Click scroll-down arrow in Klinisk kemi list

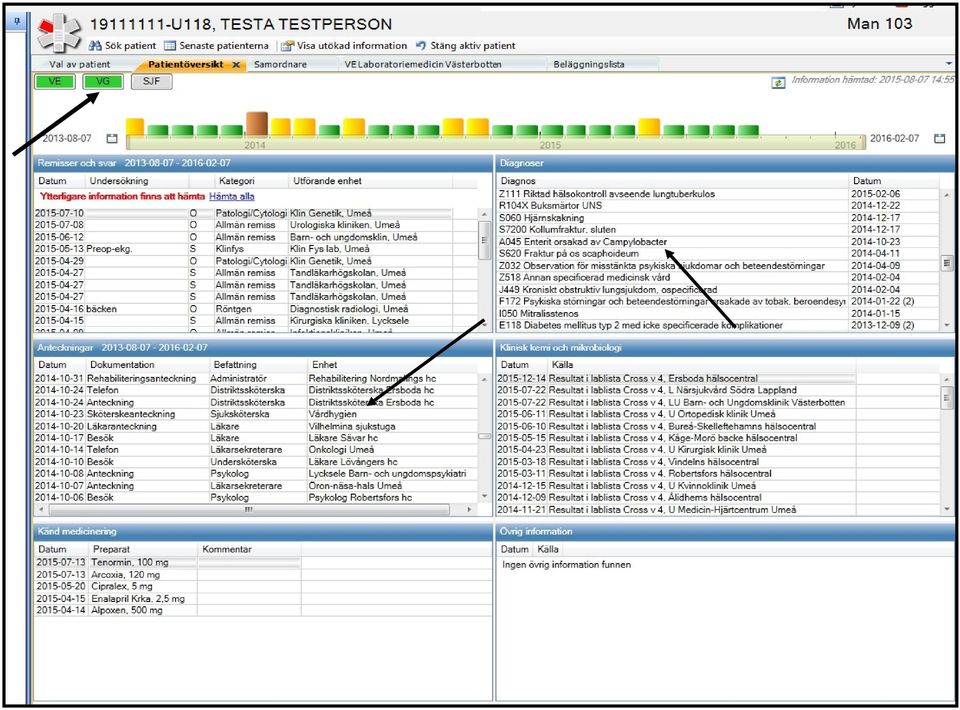(947, 509)
